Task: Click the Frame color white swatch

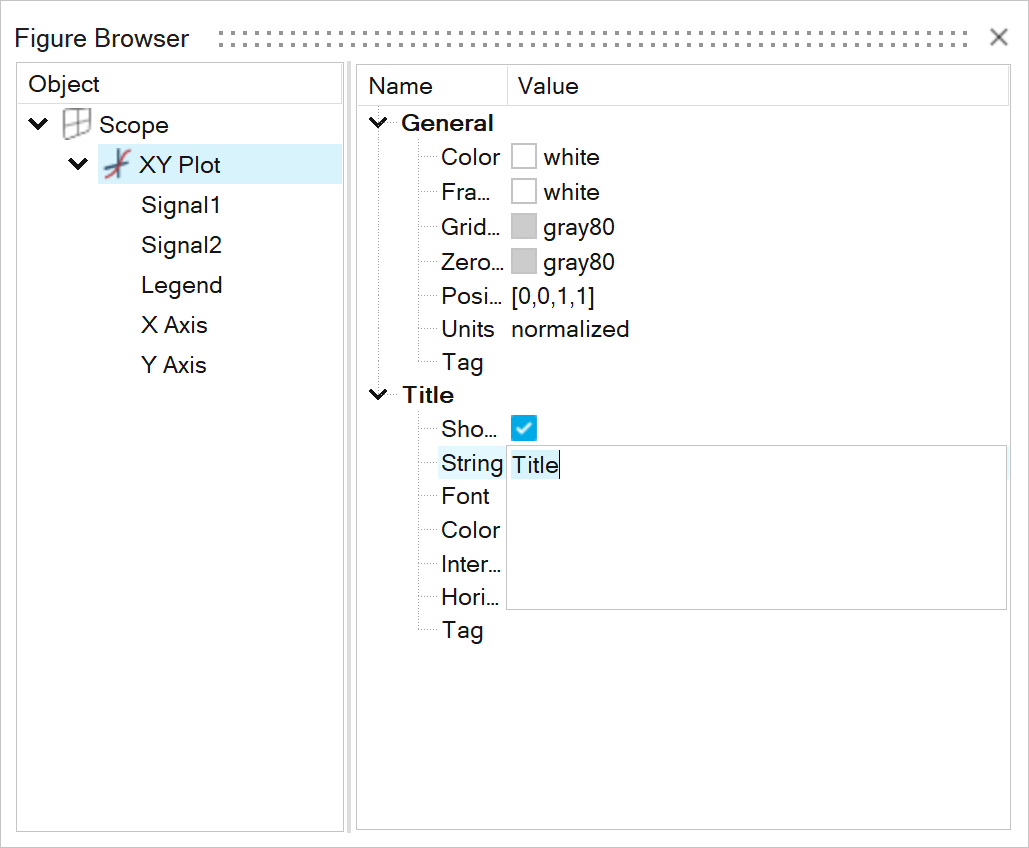Action: click(524, 192)
